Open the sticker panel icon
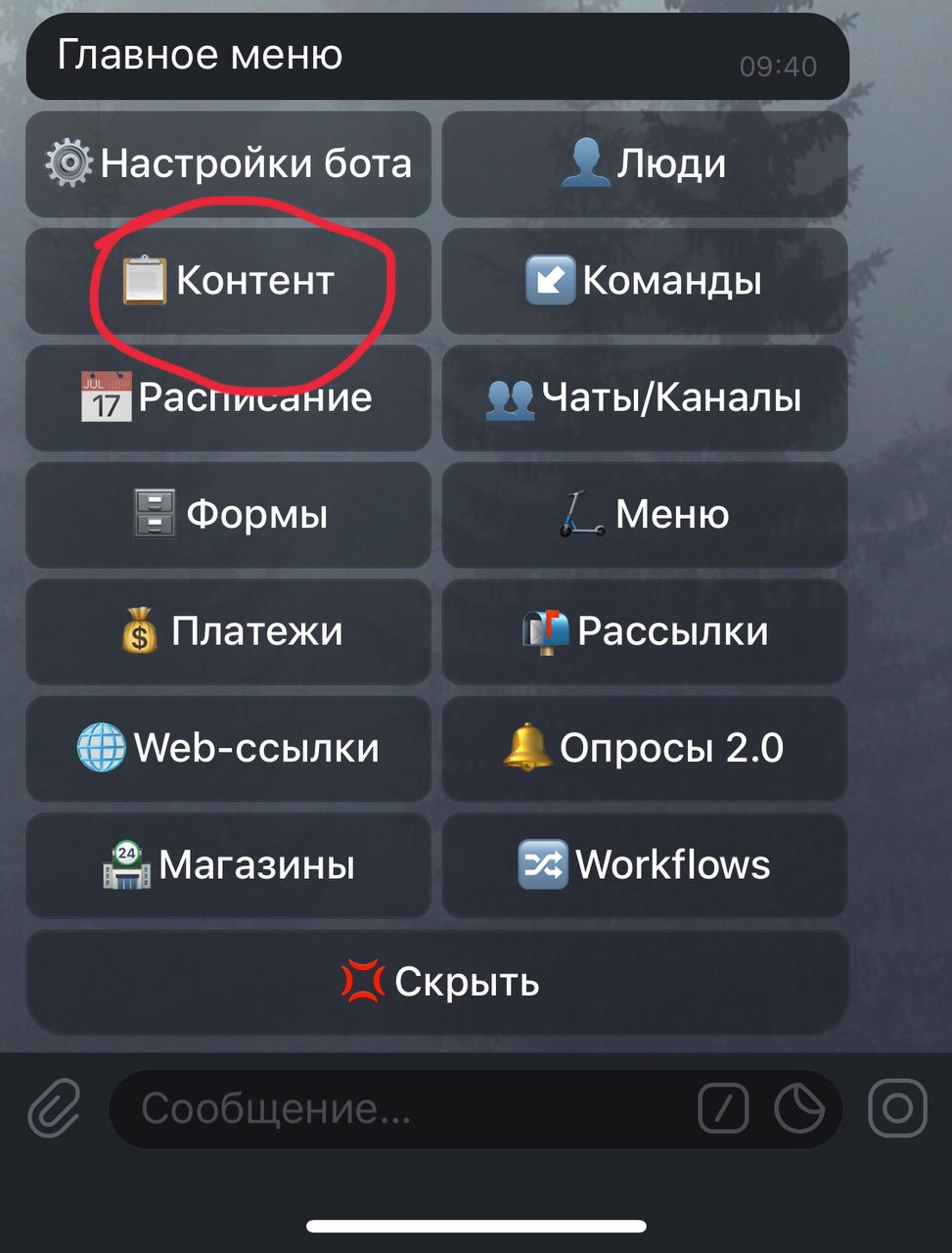Screen dimensions: 952x1253 coord(799,1109)
